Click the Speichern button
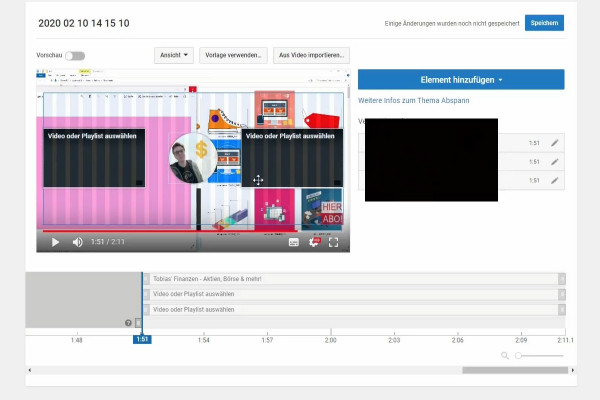Viewport: 600px width, 400px height. (544, 23)
